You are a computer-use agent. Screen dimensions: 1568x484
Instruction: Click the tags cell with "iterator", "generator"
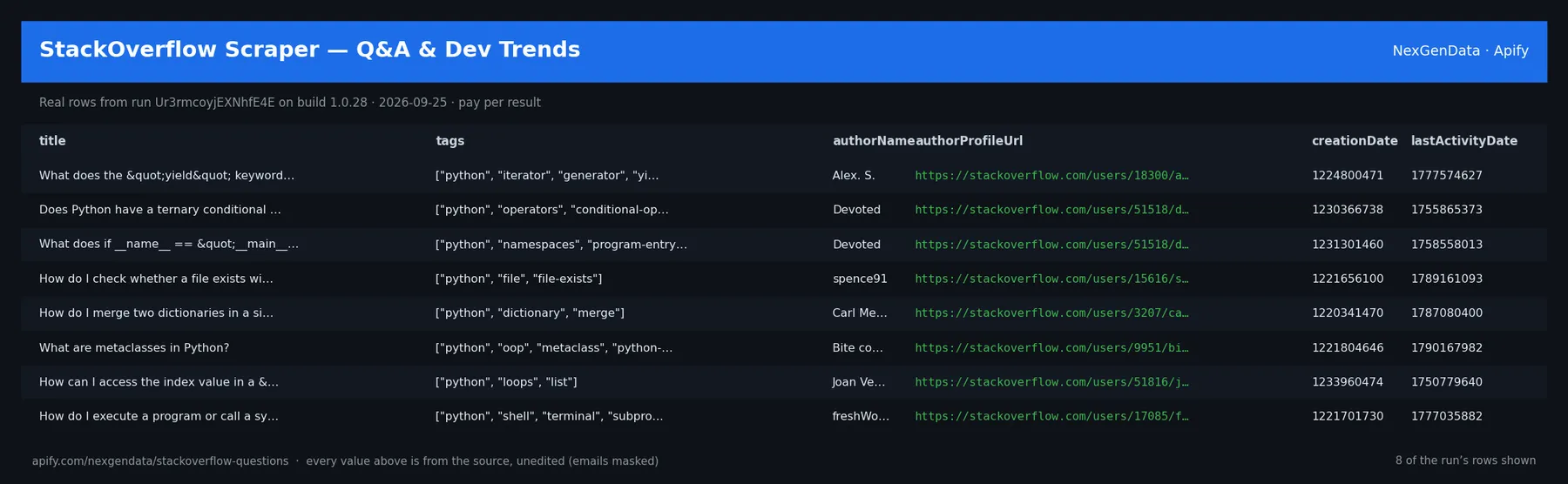coord(547,176)
